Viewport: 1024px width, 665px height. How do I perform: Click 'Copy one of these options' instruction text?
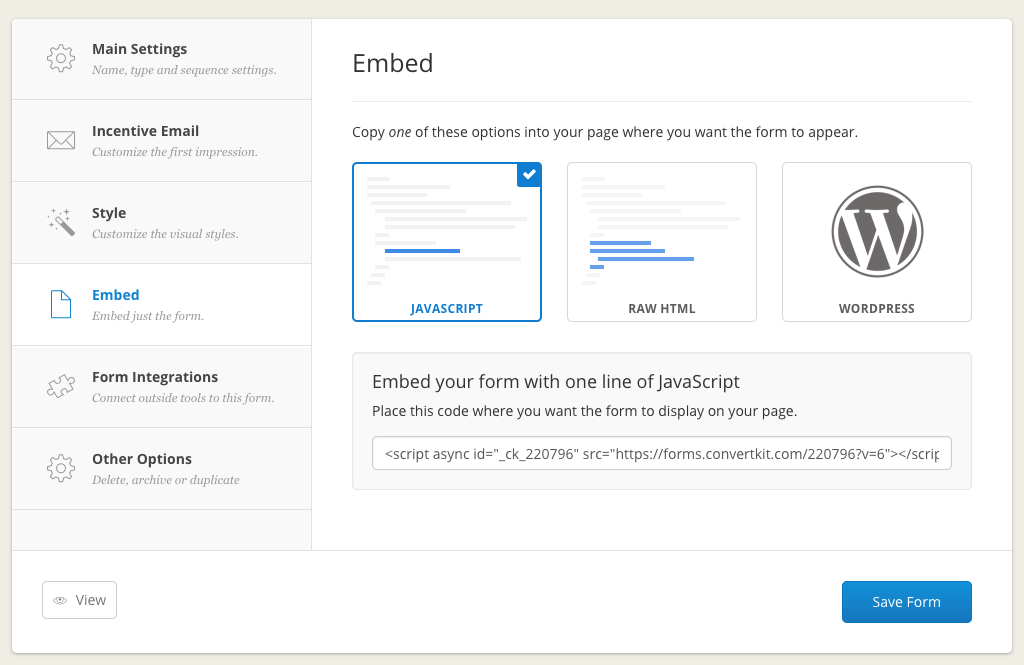coord(605,132)
